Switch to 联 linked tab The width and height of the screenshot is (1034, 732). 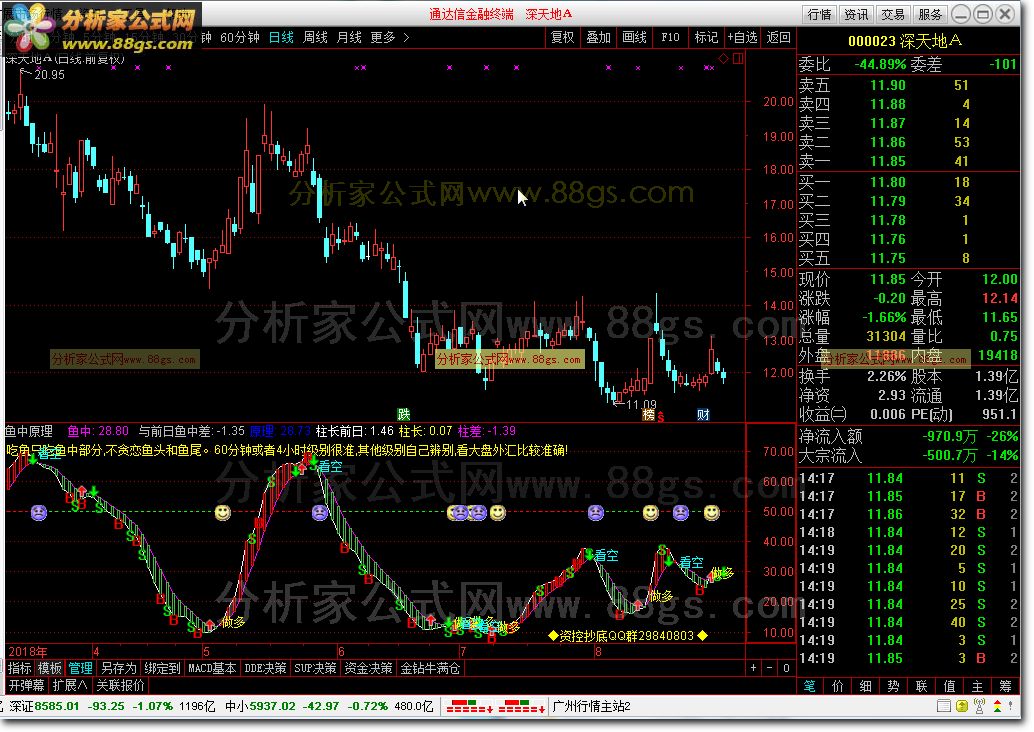point(921,686)
